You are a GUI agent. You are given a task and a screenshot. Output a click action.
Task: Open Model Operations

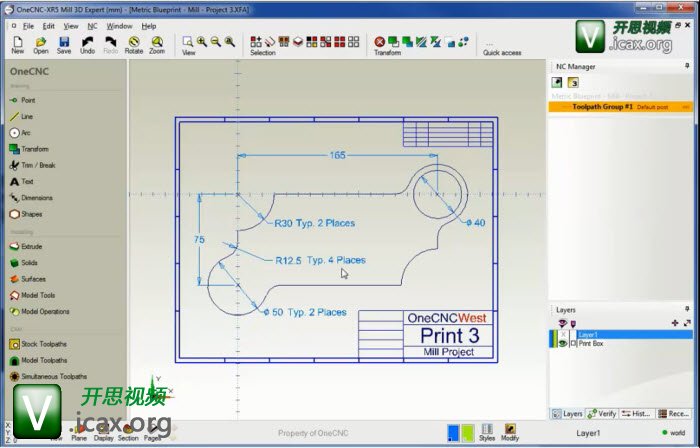tap(39, 311)
